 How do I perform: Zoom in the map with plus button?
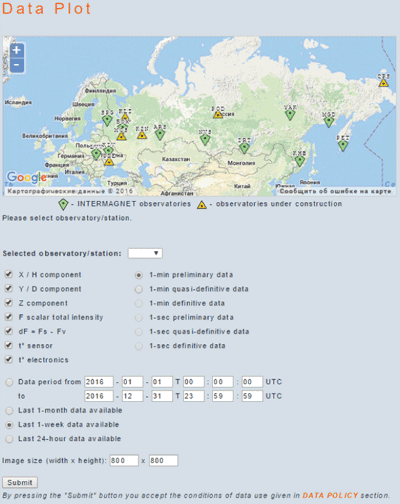click(17, 50)
